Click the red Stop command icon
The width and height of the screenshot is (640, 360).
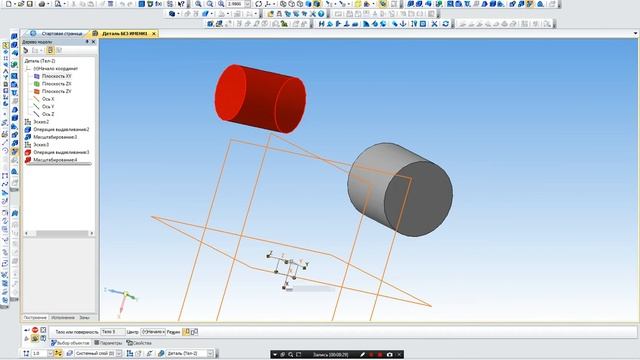click(x=35, y=330)
